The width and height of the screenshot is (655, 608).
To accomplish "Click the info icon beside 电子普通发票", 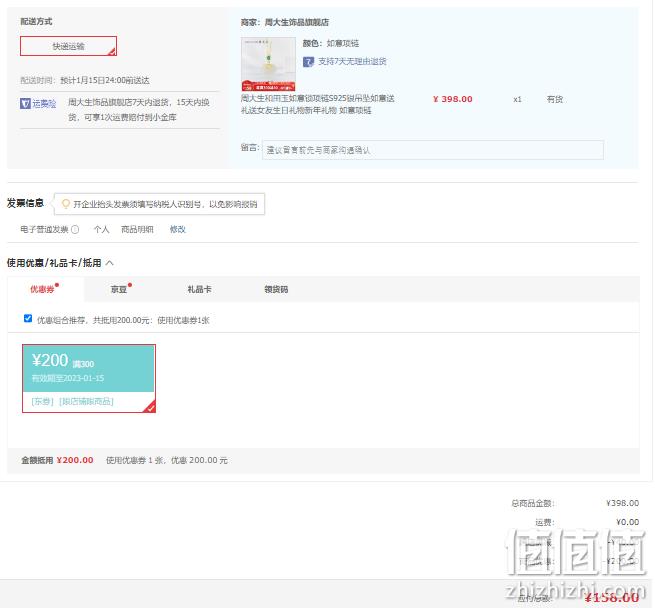I will [75, 229].
